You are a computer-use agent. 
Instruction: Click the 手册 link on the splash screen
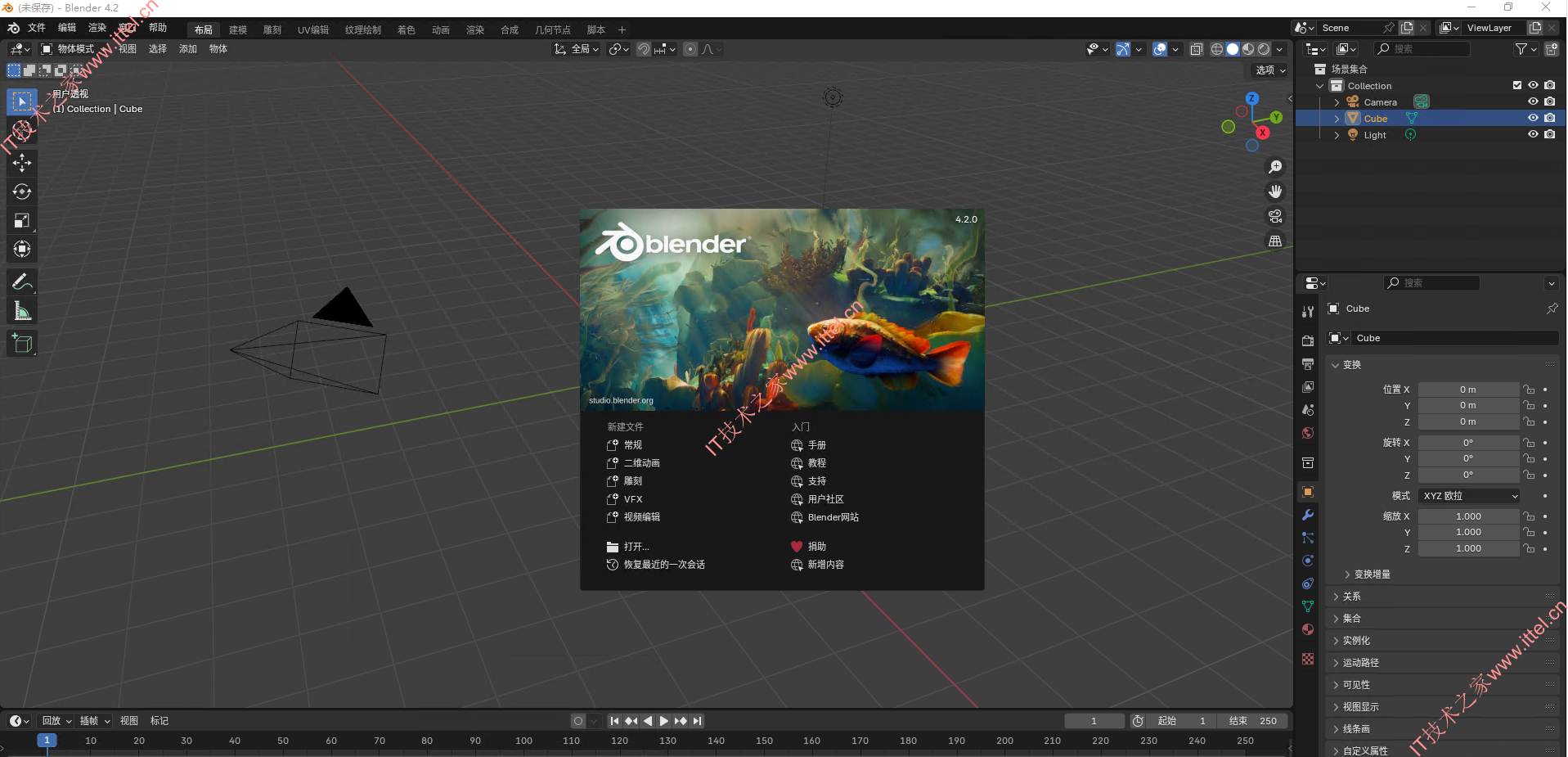pos(816,444)
